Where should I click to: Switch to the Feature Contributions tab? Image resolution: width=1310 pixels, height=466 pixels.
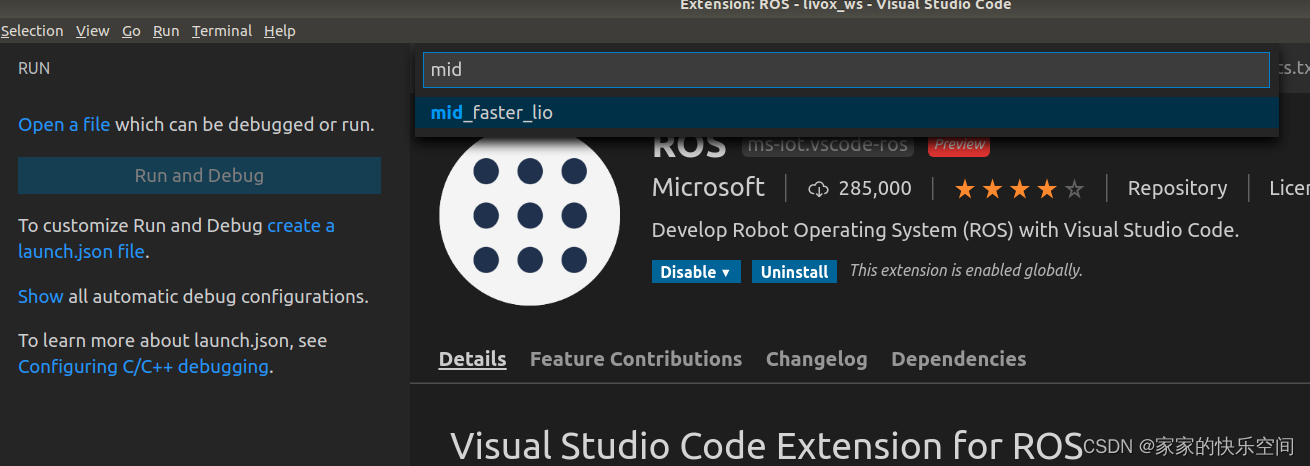pyautogui.click(x=636, y=359)
